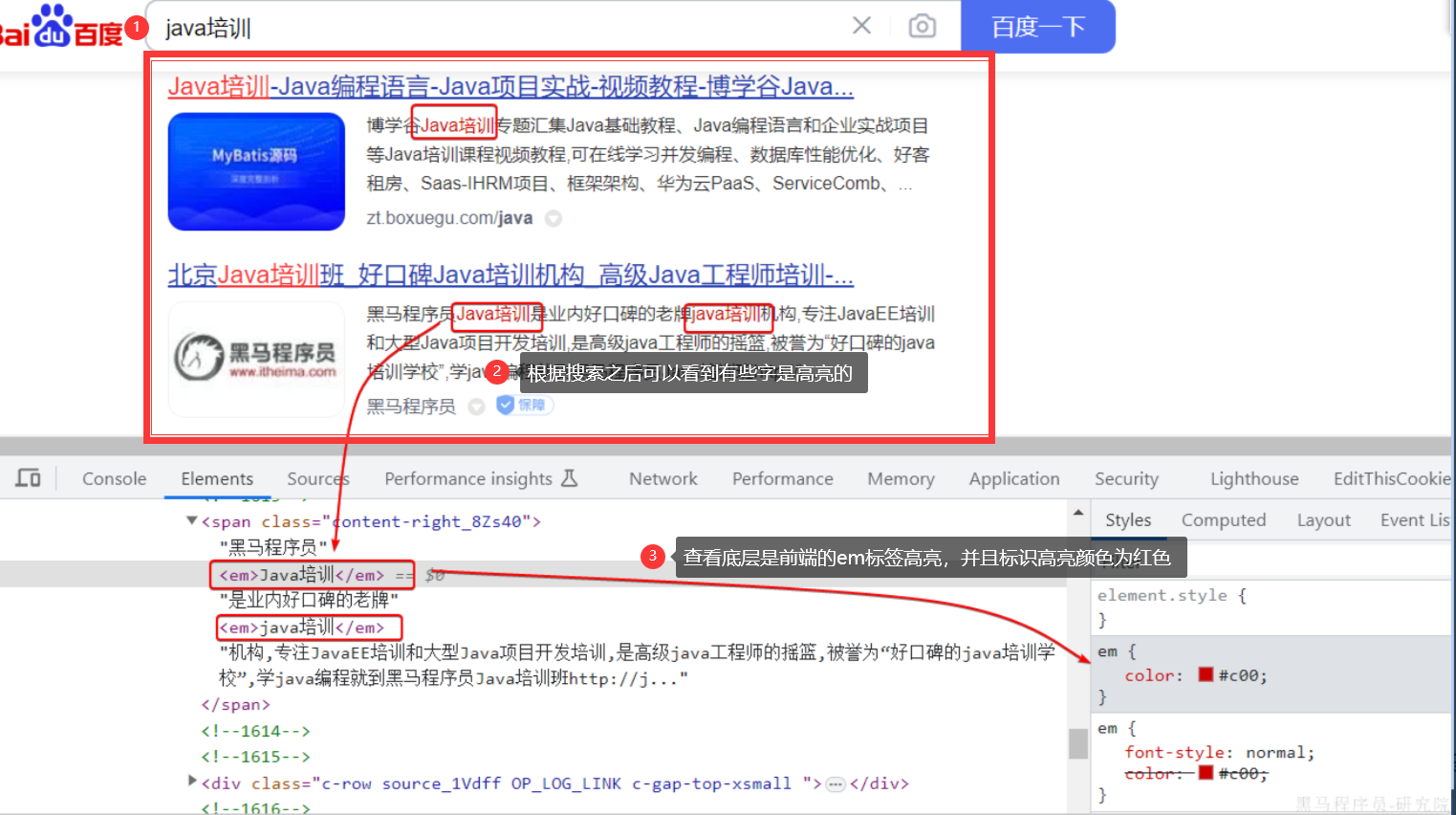1456x815 pixels.
Task: Click the 黑马程序员 logo thumbnail
Action: click(256, 359)
